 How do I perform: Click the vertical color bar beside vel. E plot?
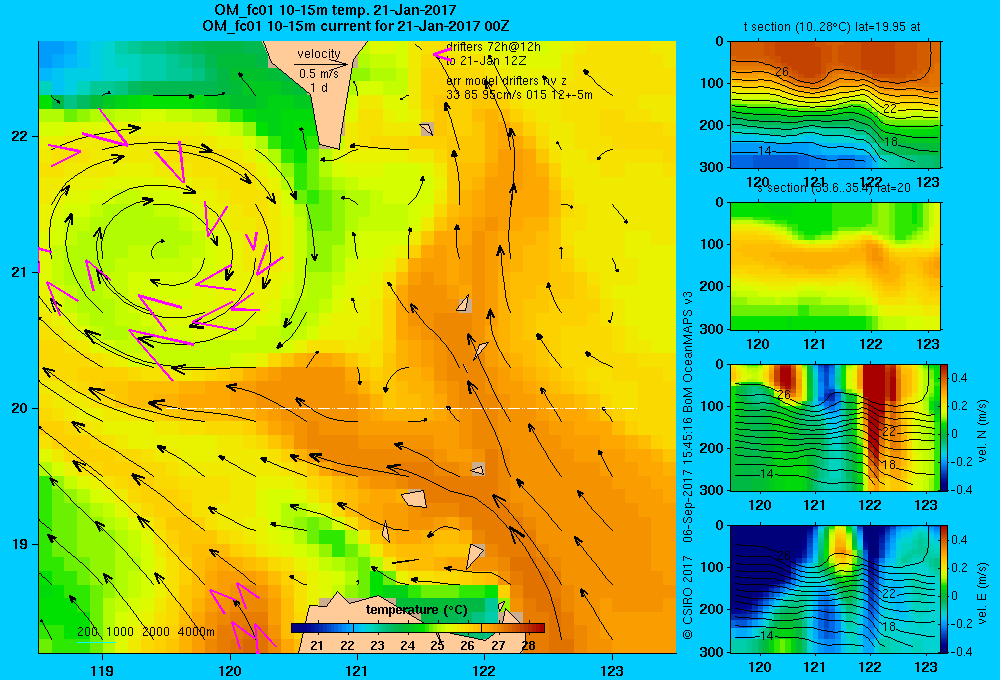[x=945, y=589]
